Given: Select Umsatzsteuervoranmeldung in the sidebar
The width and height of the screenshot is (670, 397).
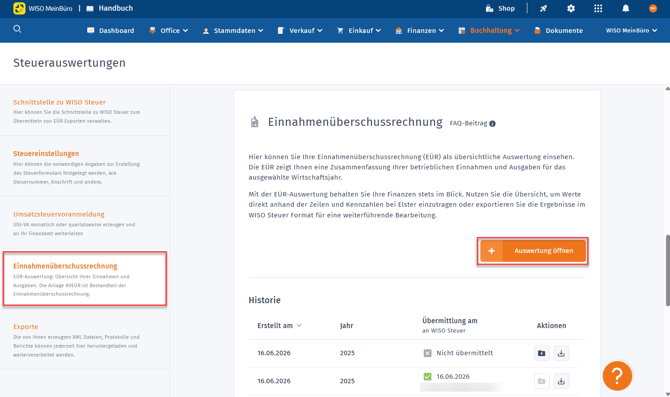Looking at the screenshot, I should [85, 223].
